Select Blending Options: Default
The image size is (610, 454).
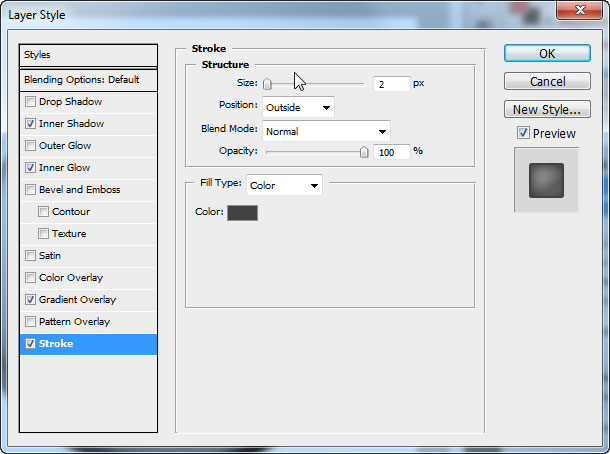click(88, 79)
